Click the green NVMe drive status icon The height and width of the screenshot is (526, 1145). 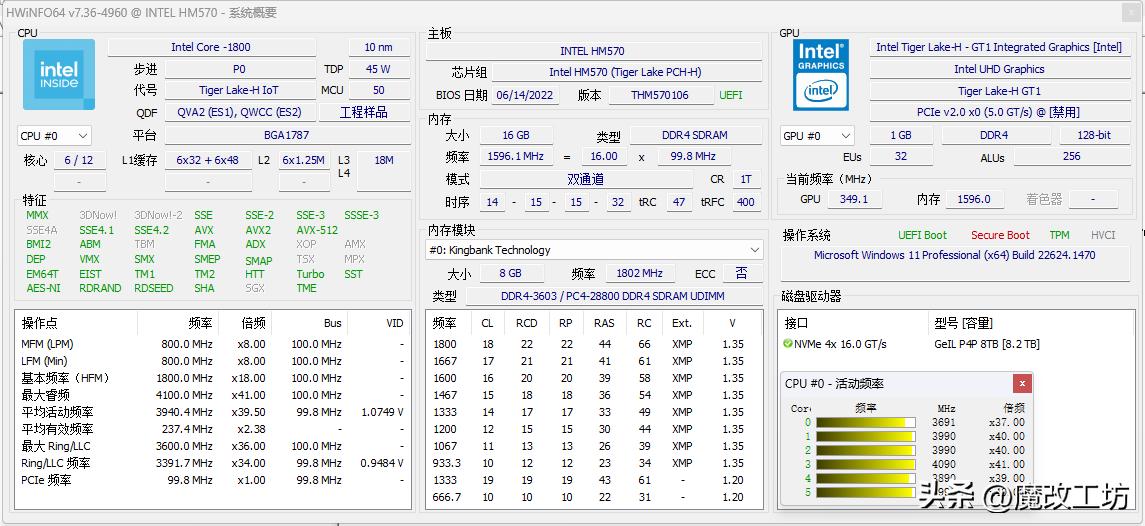[787, 343]
